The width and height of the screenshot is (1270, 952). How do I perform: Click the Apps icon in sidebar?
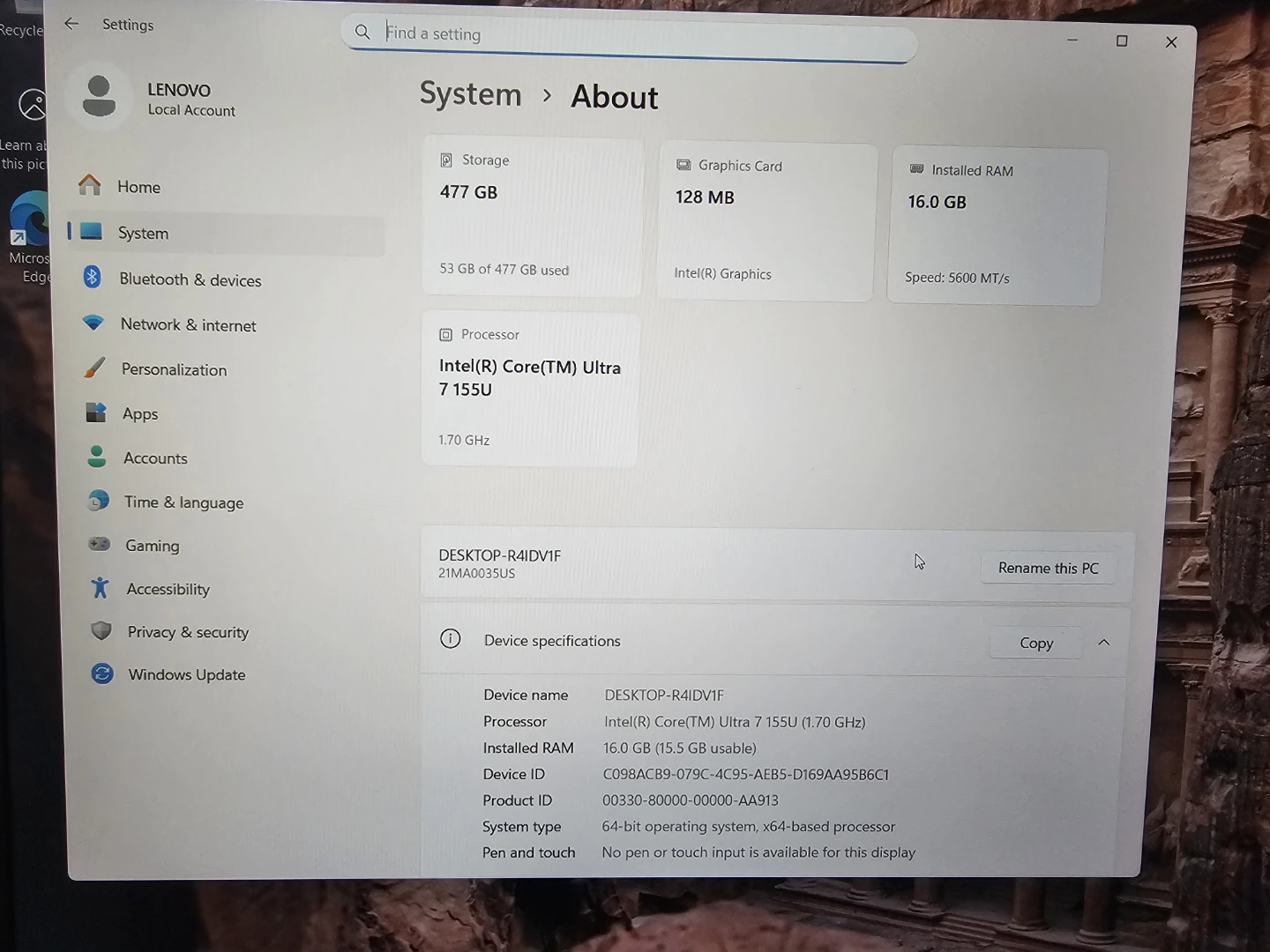click(x=95, y=413)
